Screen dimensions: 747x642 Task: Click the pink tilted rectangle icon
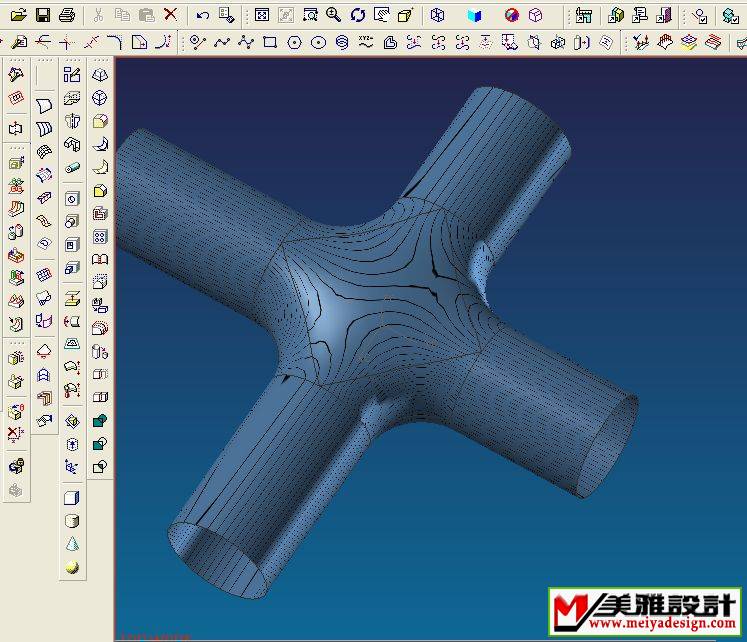coord(16,98)
